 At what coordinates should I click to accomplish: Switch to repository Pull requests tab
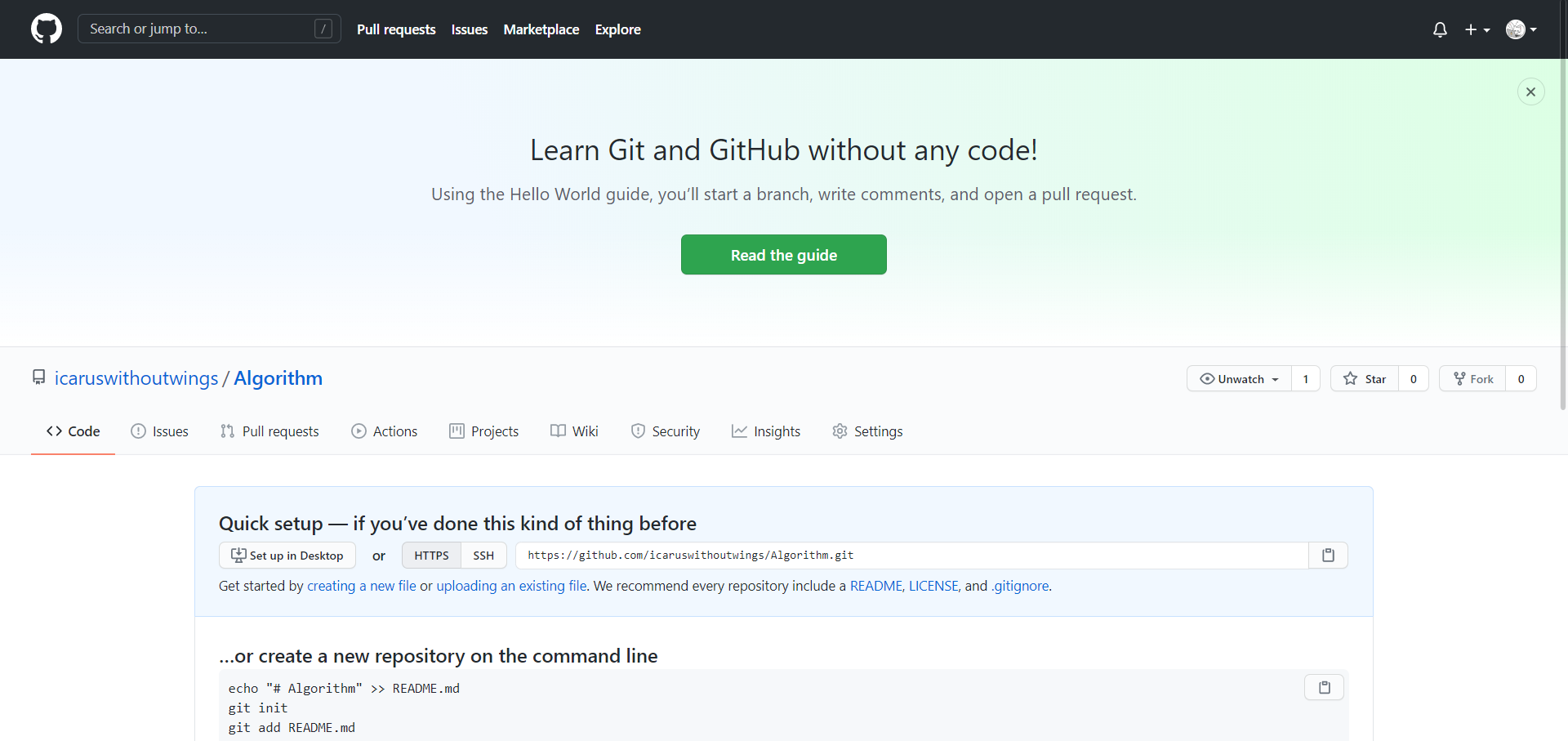pos(269,431)
